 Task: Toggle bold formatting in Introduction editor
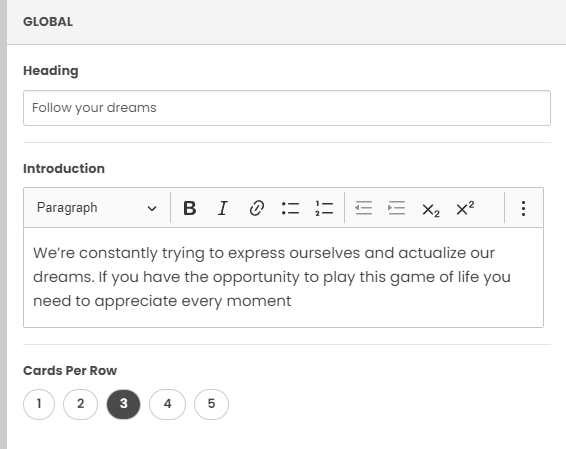click(190, 208)
